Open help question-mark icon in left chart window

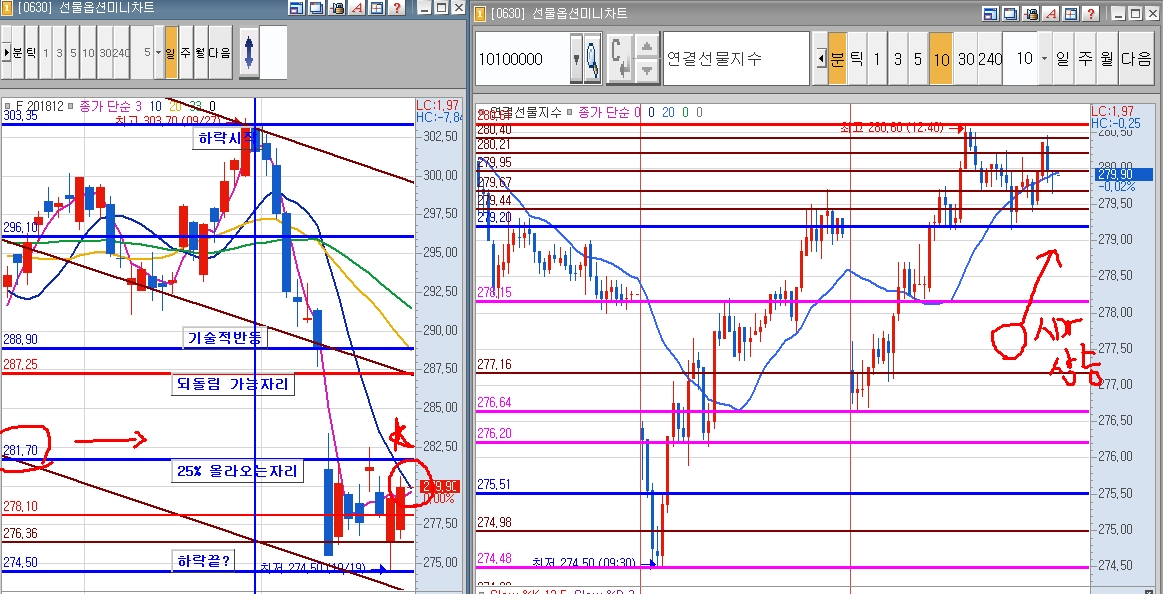[397, 8]
